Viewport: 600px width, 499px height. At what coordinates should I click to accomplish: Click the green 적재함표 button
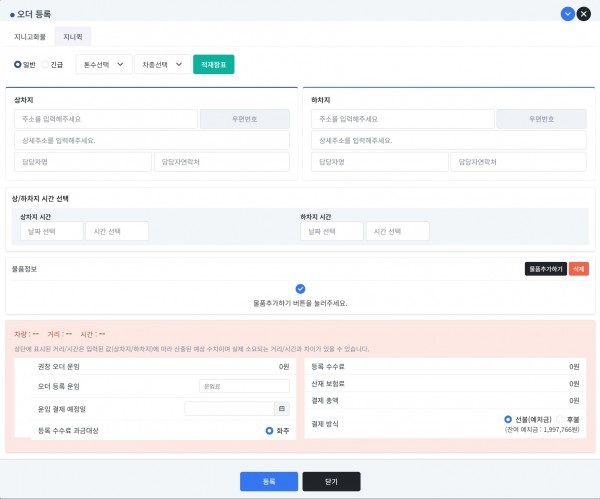point(214,64)
